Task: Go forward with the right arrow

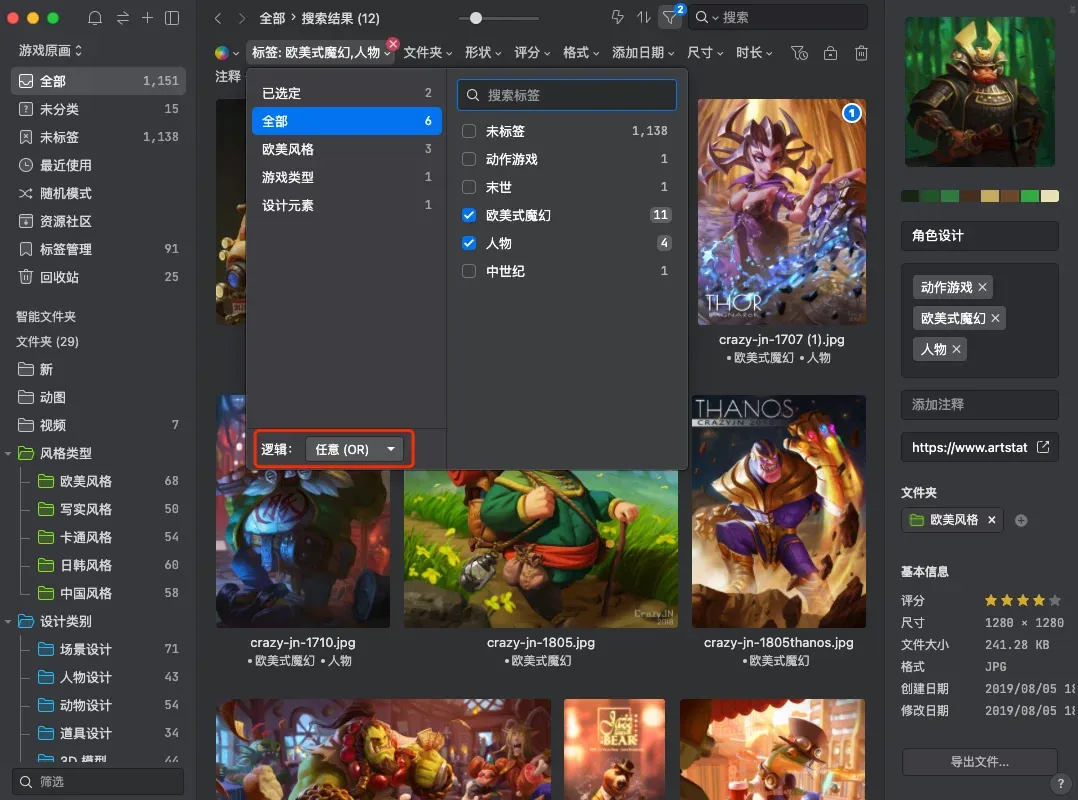Action: point(241,19)
